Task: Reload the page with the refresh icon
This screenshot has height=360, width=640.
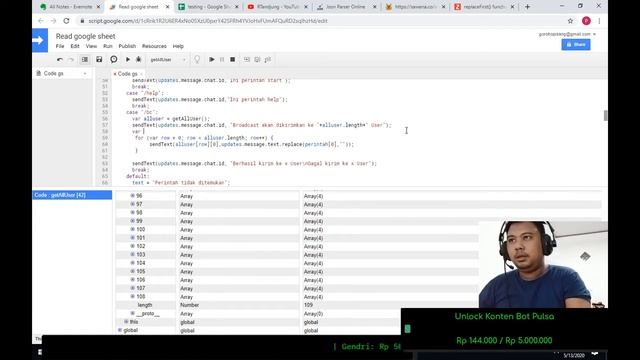Action: (x=66, y=21)
